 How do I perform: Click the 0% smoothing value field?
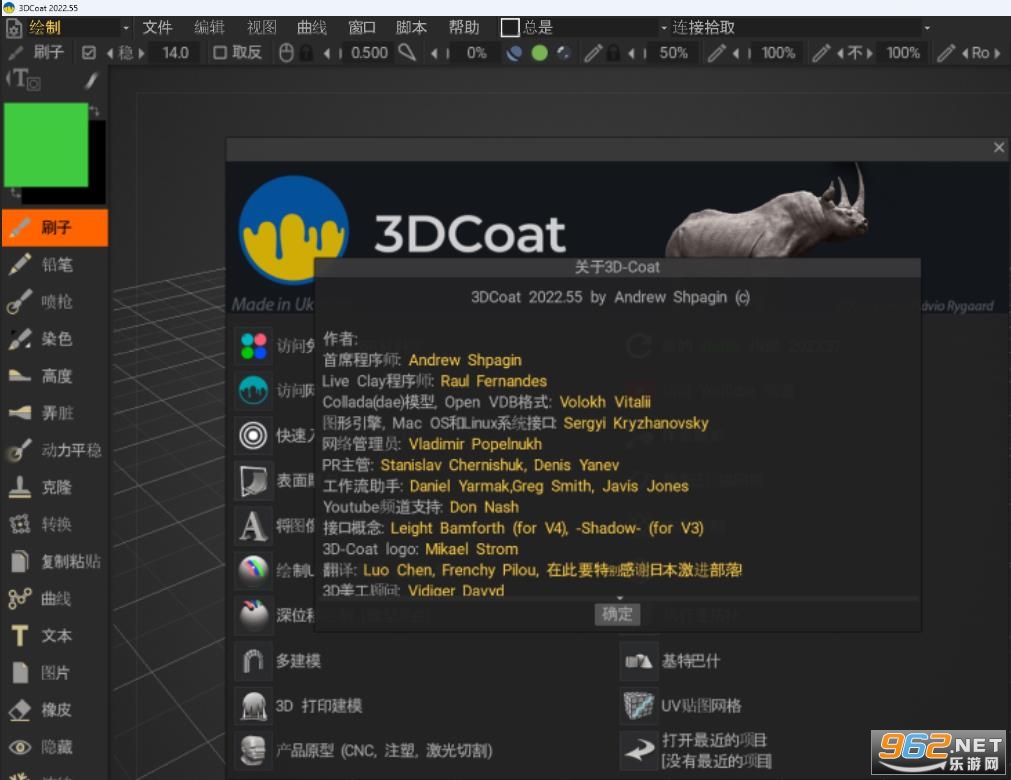point(476,53)
